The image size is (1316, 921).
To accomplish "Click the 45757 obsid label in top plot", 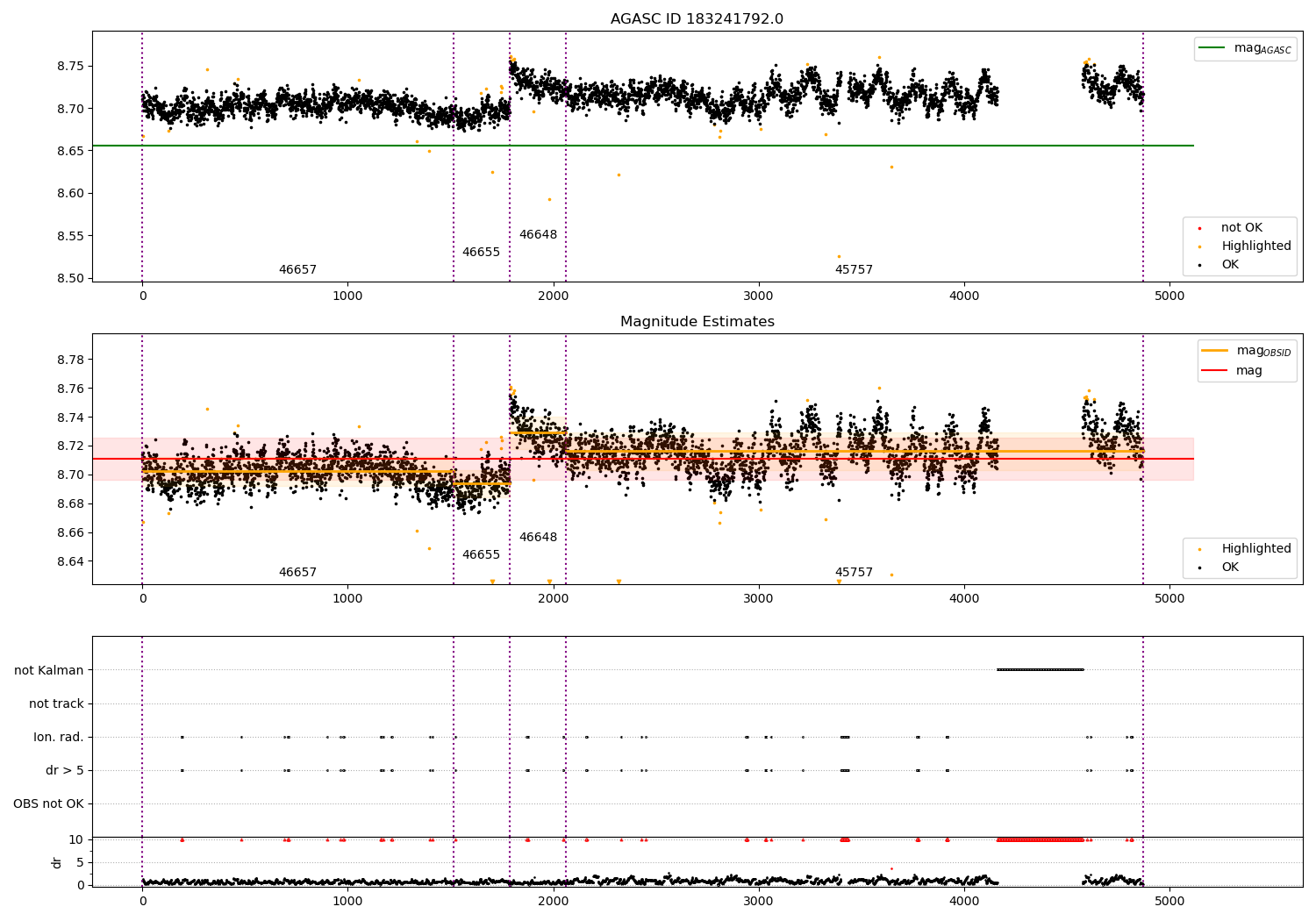I will [x=854, y=270].
